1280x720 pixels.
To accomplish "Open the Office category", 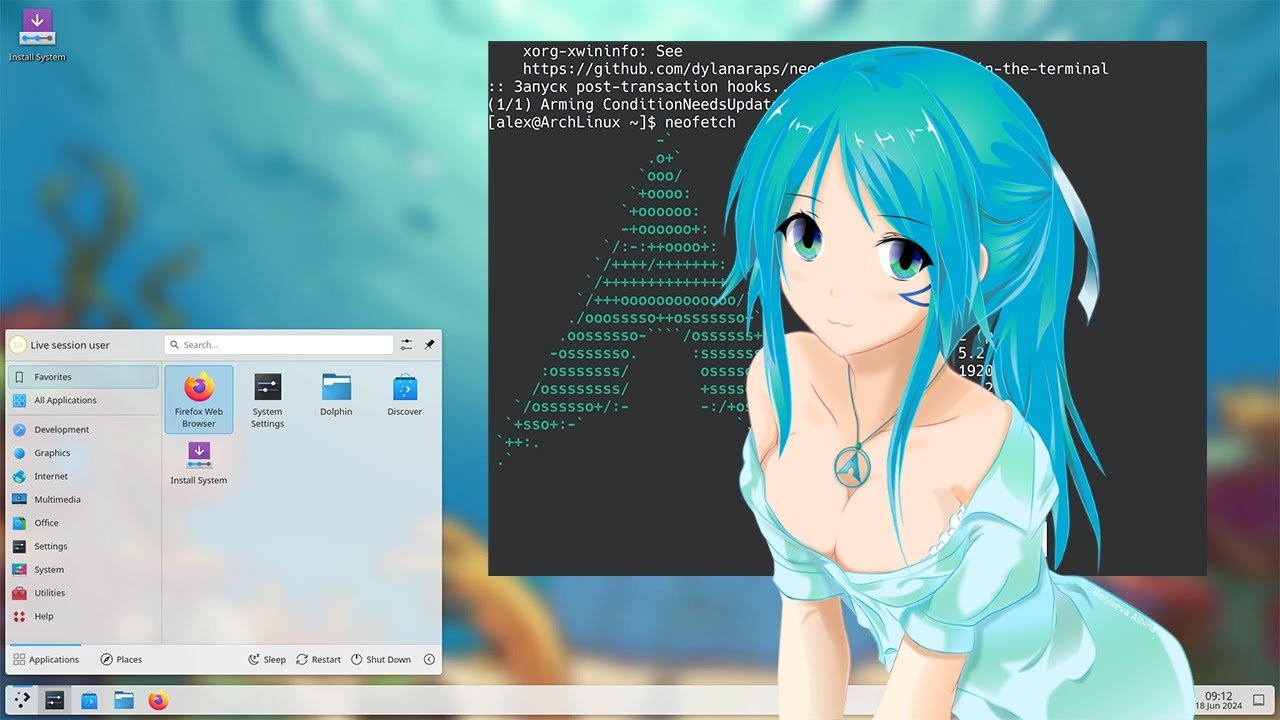I will [83, 523].
